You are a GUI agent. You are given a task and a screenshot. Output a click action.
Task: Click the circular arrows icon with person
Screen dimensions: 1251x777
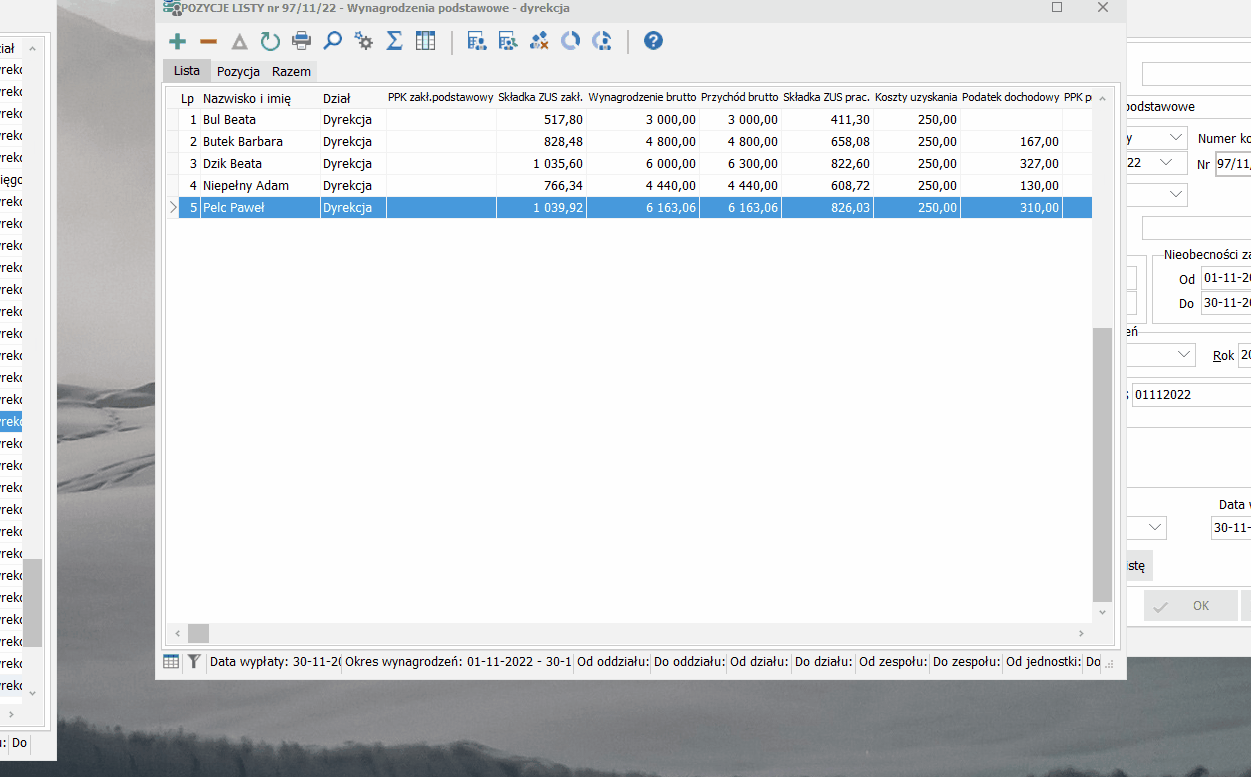tap(601, 41)
